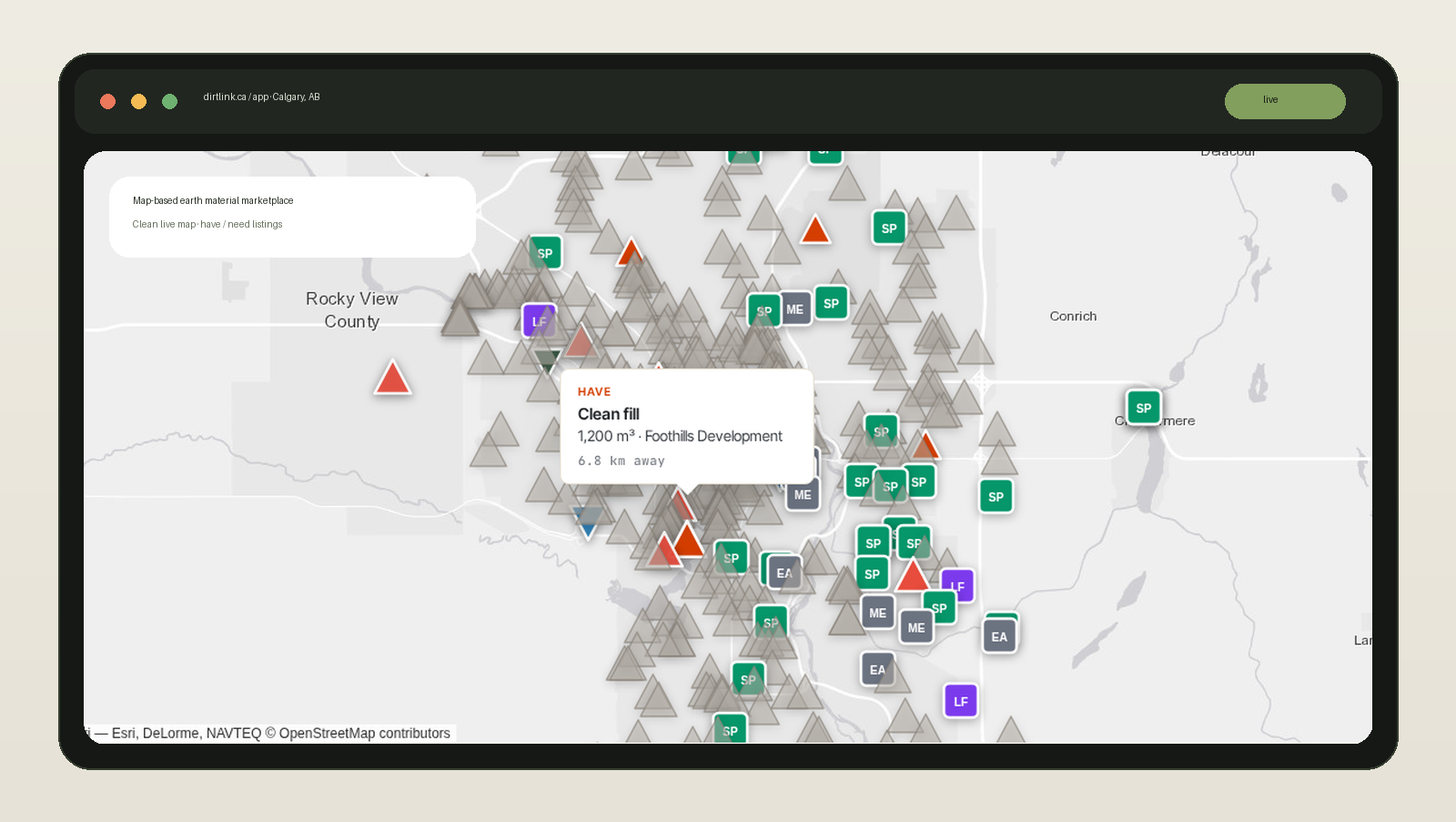
Task: Click the Rocky View County map label
Action: (x=352, y=310)
